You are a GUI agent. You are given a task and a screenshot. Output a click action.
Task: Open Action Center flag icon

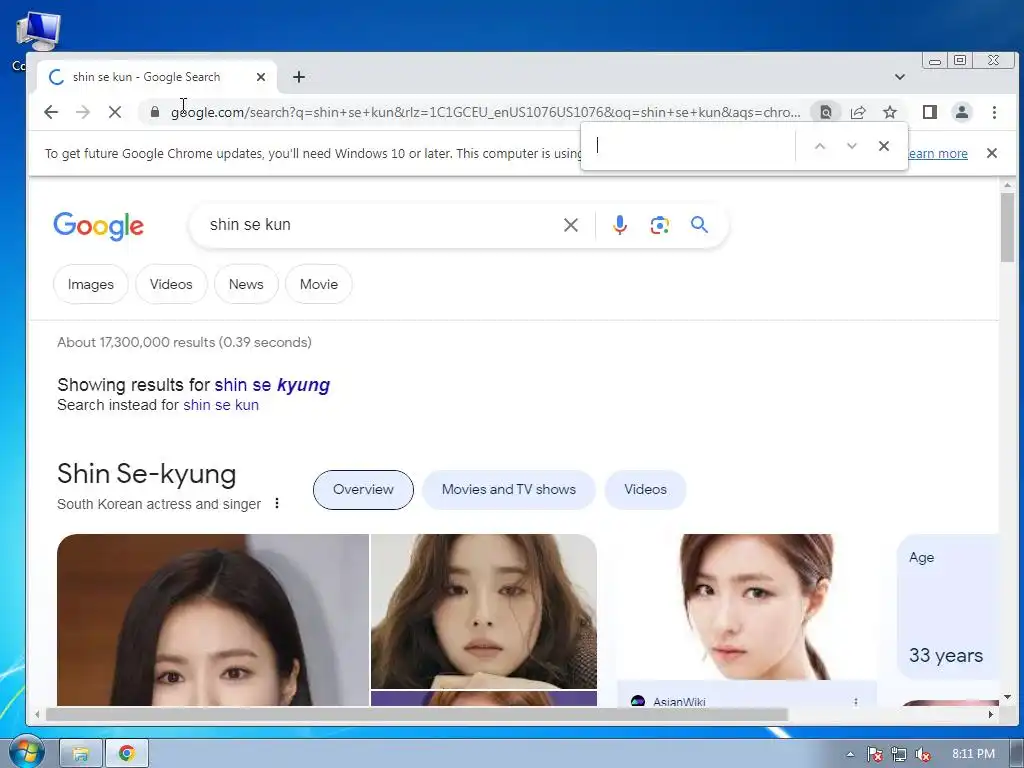click(x=874, y=754)
